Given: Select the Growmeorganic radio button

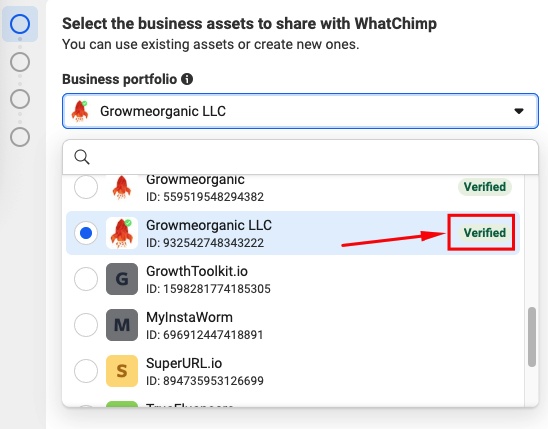Looking at the screenshot, I should pyautogui.click(x=86, y=187).
